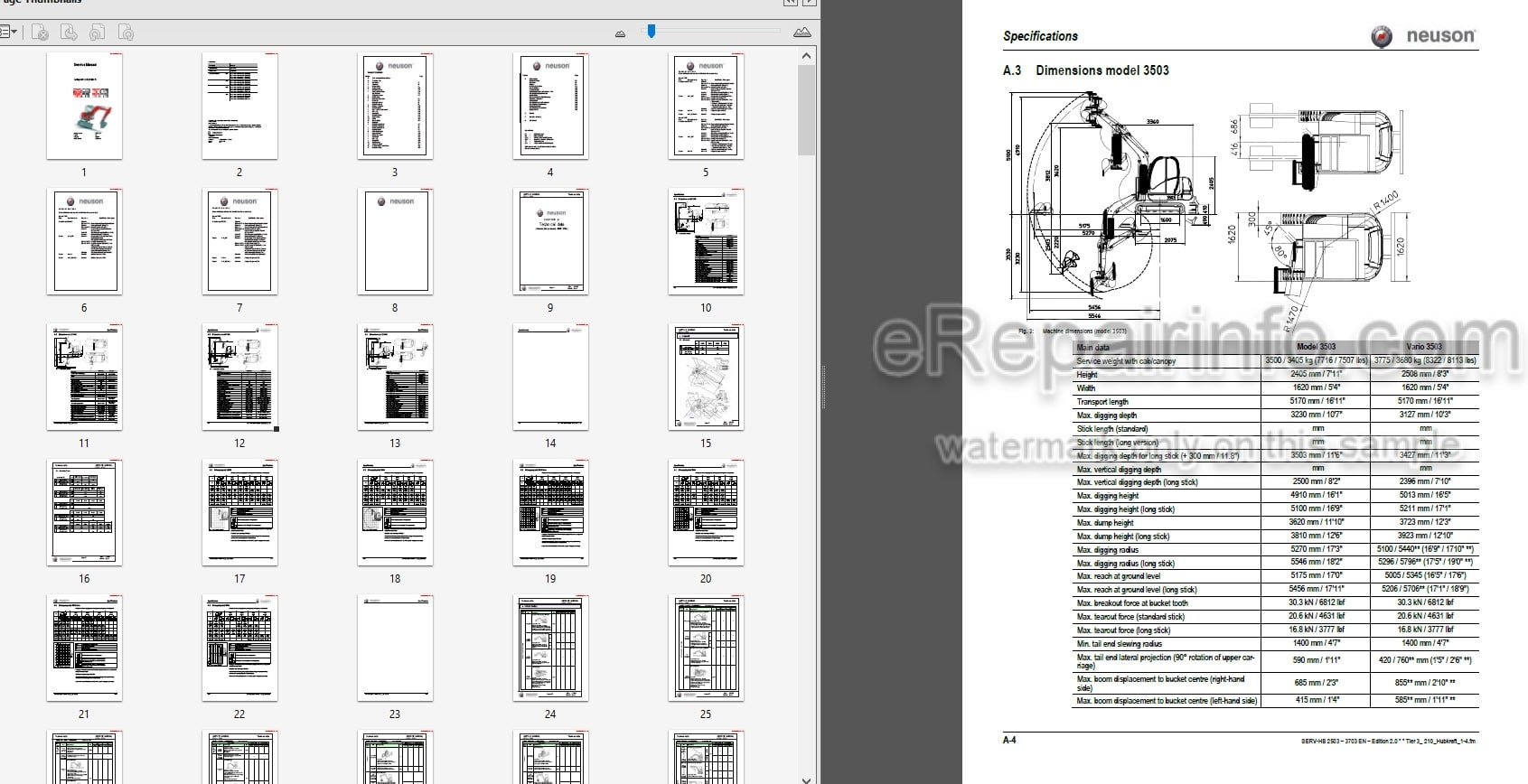The image size is (1528, 784).
Task: Select blank page 23 thumbnail
Action: point(395,649)
